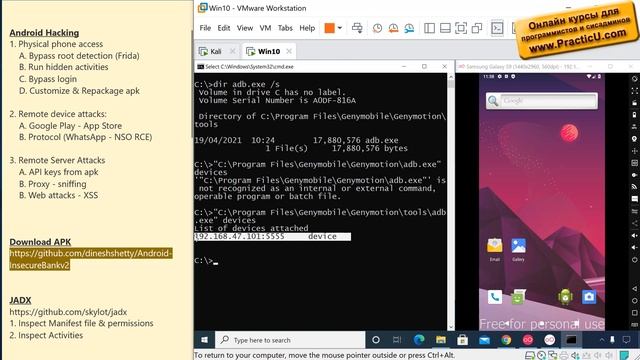Open the Email app on Android
640x360 pixels.
495,249
